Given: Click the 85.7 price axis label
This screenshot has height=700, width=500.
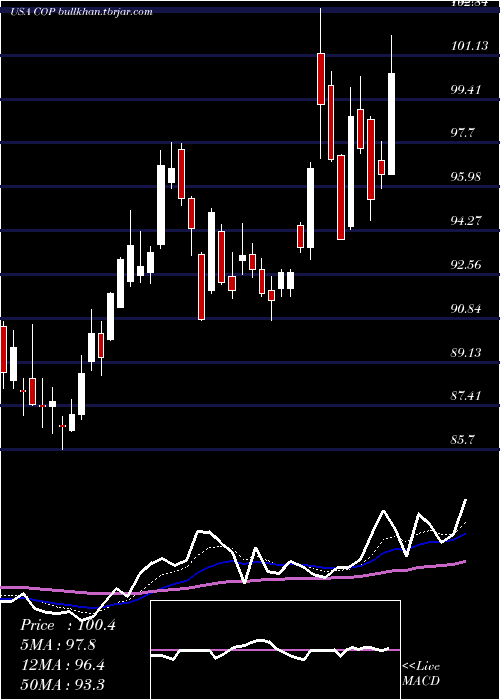Looking at the screenshot, I should point(462,440).
